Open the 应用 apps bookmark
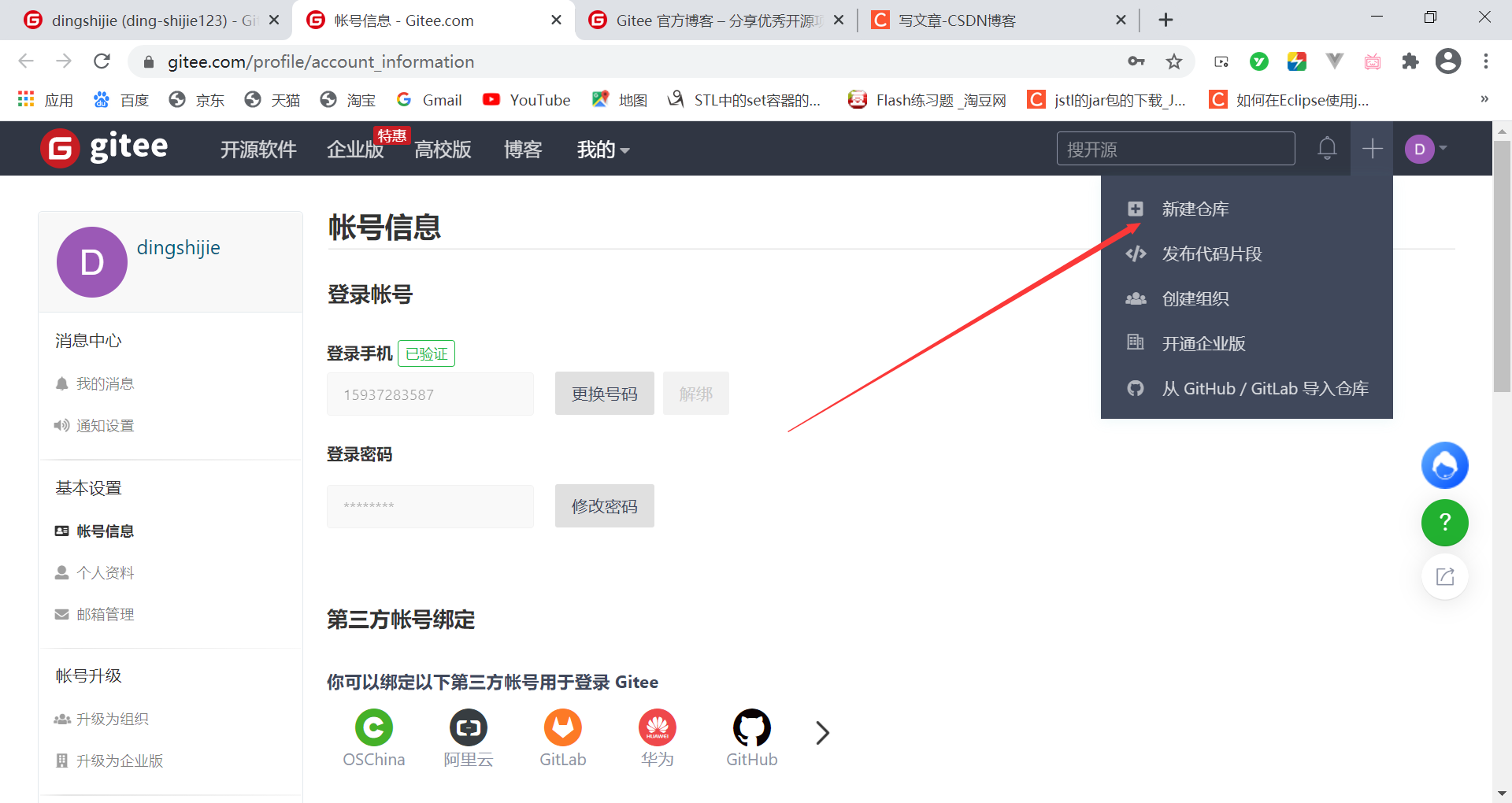 pos(46,100)
